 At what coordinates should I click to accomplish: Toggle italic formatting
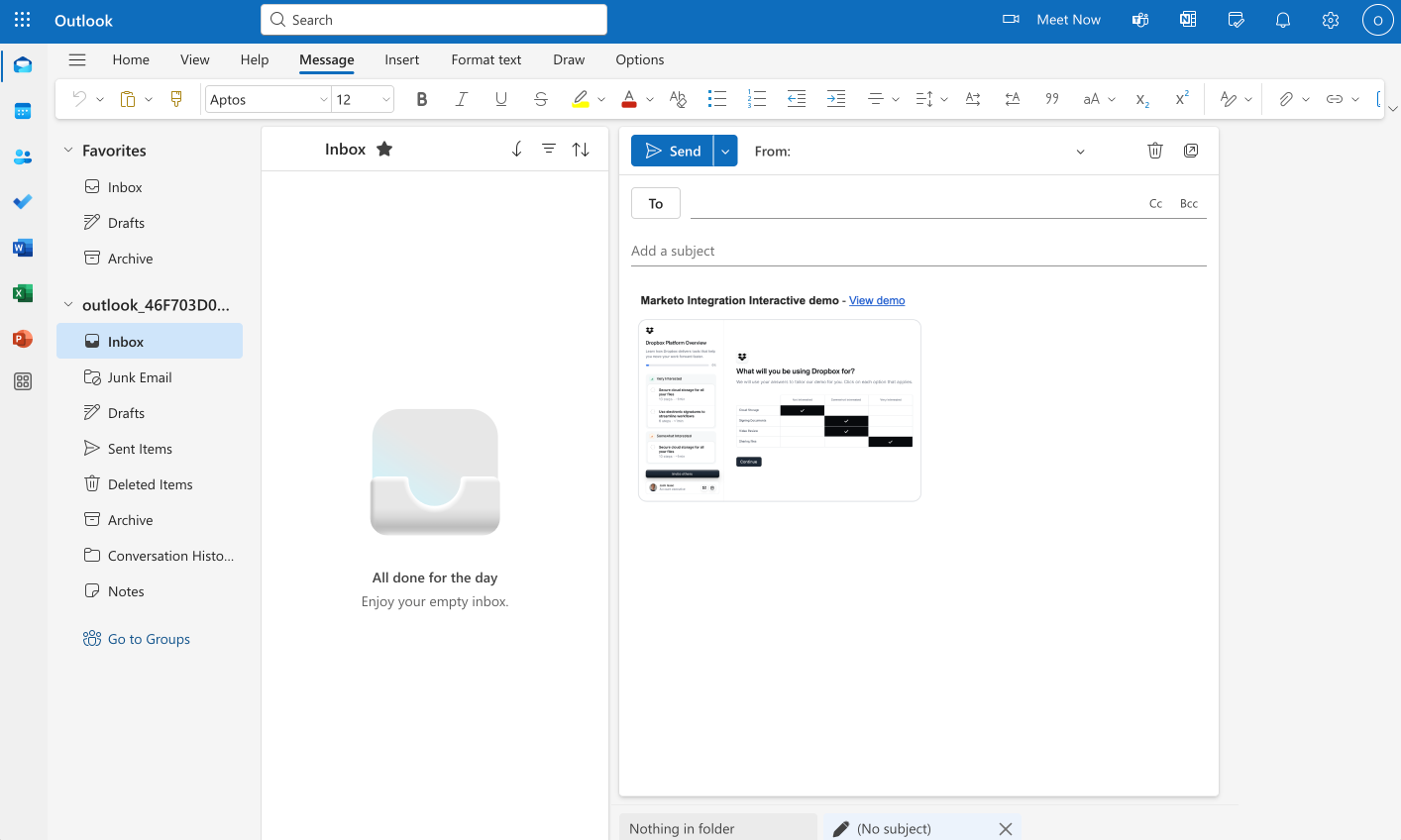point(461,99)
